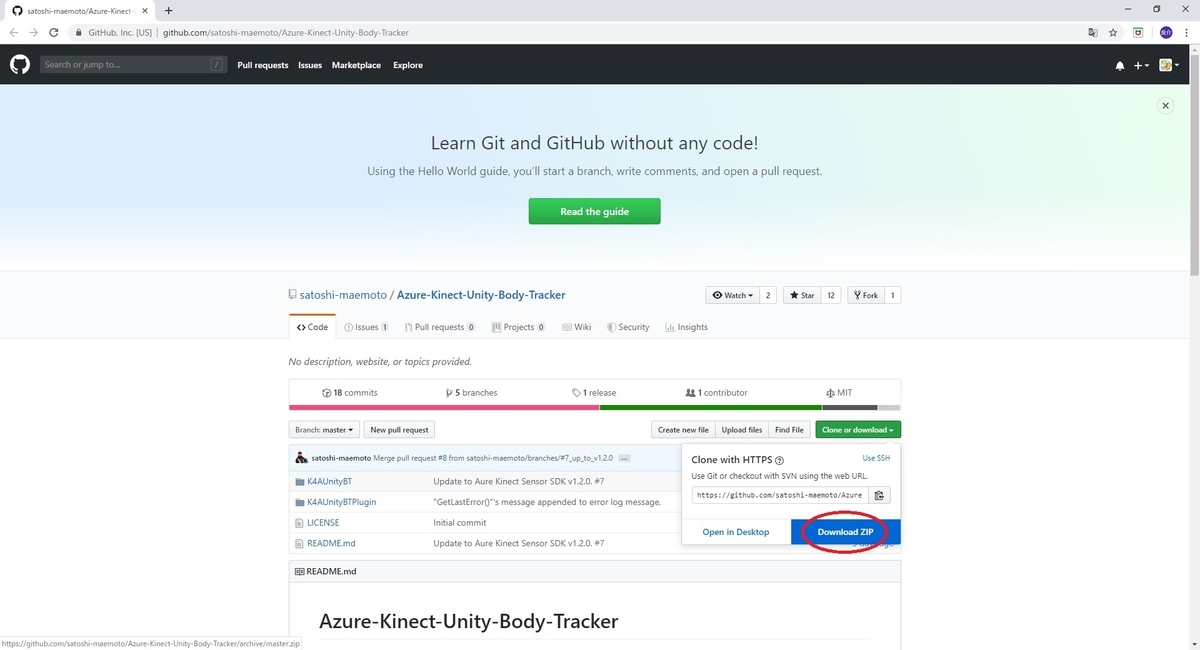Viewport: 1200px width, 650px height.
Task: Open the K4AUnityBTPlugin folder
Action: click(x=341, y=502)
